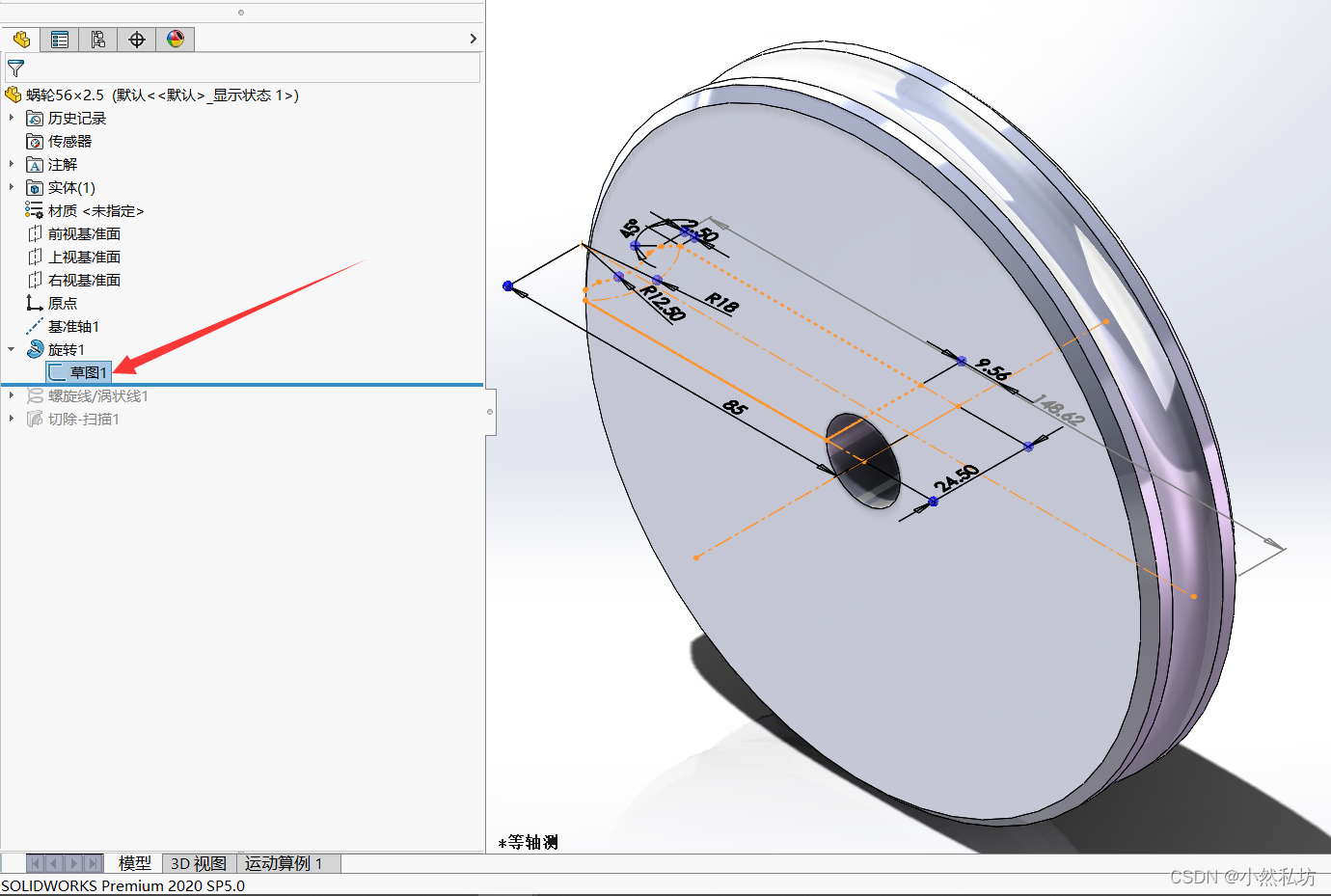The image size is (1331, 896).
Task: Open the DimXpertManager crosshair tab
Action: (137, 39)
